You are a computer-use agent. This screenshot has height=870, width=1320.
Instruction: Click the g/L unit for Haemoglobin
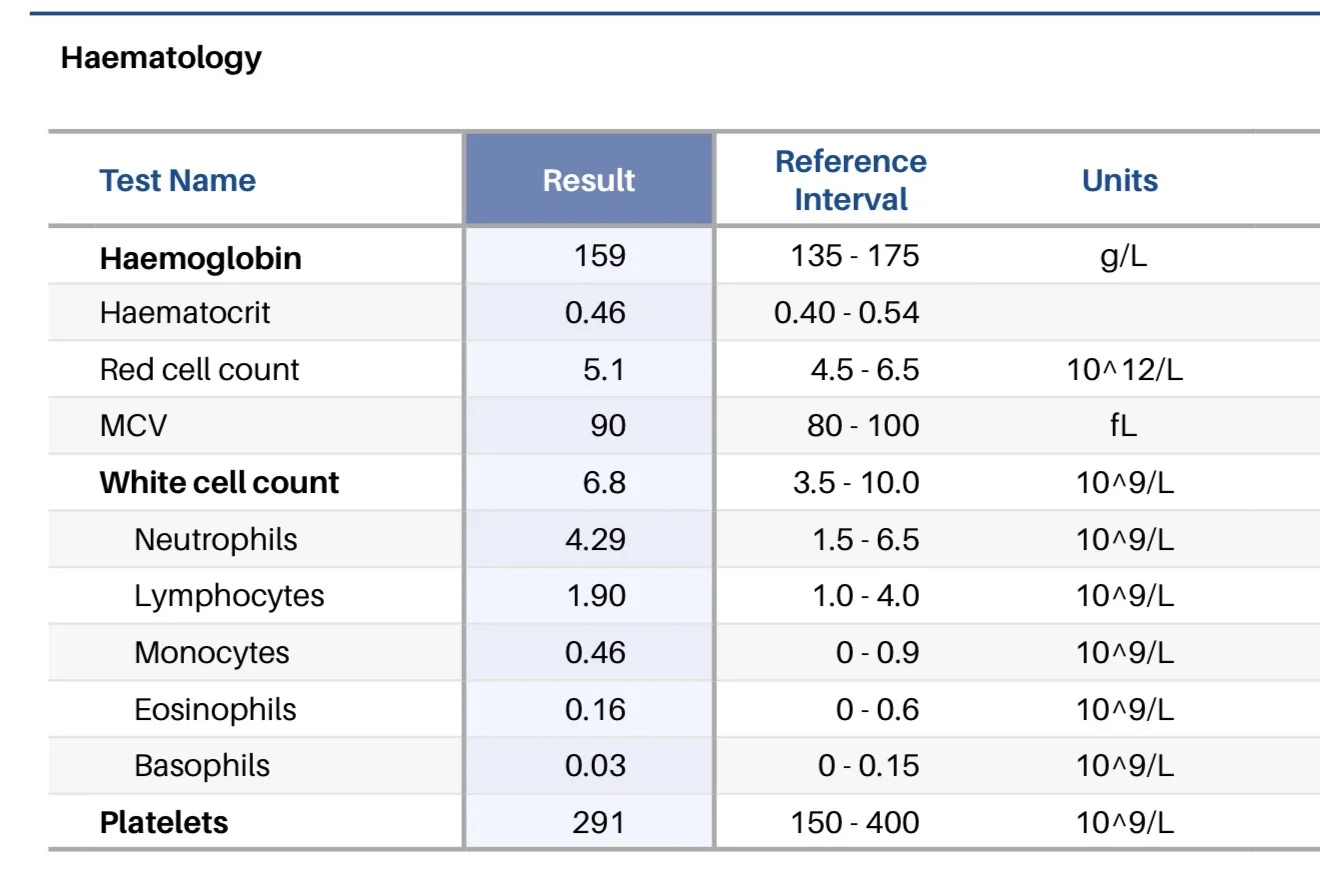tap(1123, 257)
